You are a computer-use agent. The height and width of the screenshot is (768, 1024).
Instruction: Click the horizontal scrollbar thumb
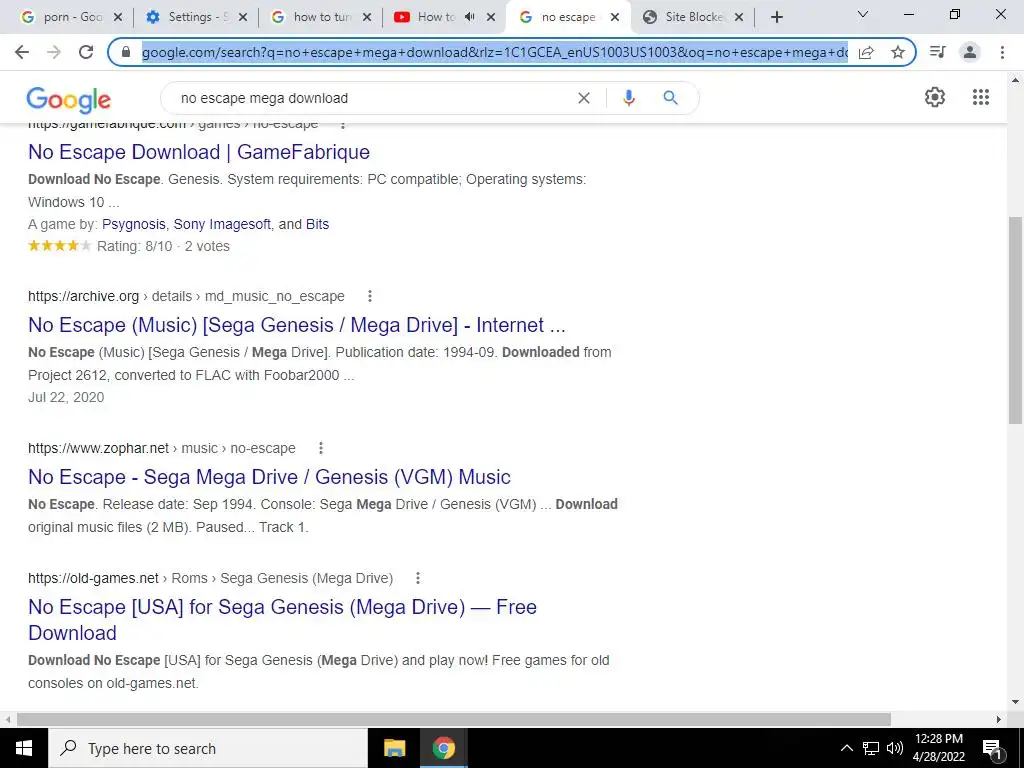pos(454,719)
